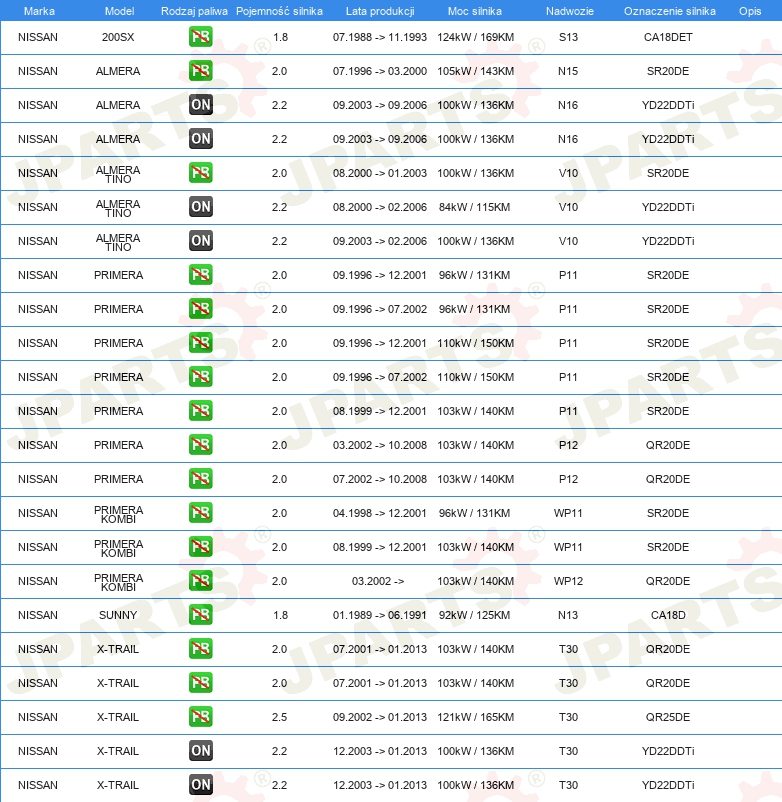
Task: Select NISSAN brand cell in the SUNNY row
Action: tap(38, 615)
